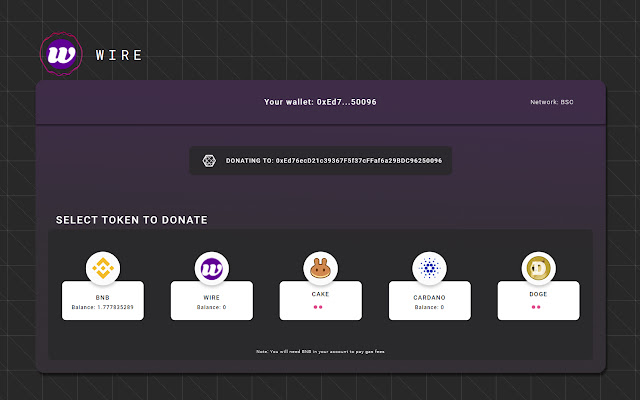This screenshot has height=400, width=640.
Task: Click the WIRE Balance: 0 text
Action: coord(211,307)
